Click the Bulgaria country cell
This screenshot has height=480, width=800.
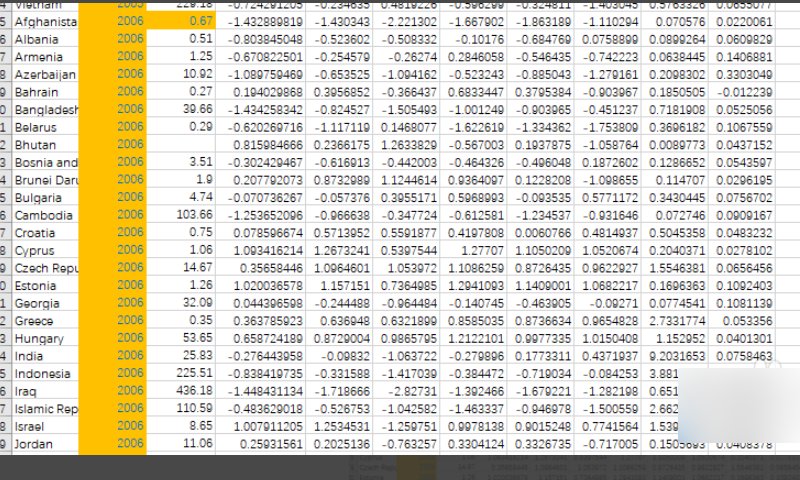(x=43, y=197)
